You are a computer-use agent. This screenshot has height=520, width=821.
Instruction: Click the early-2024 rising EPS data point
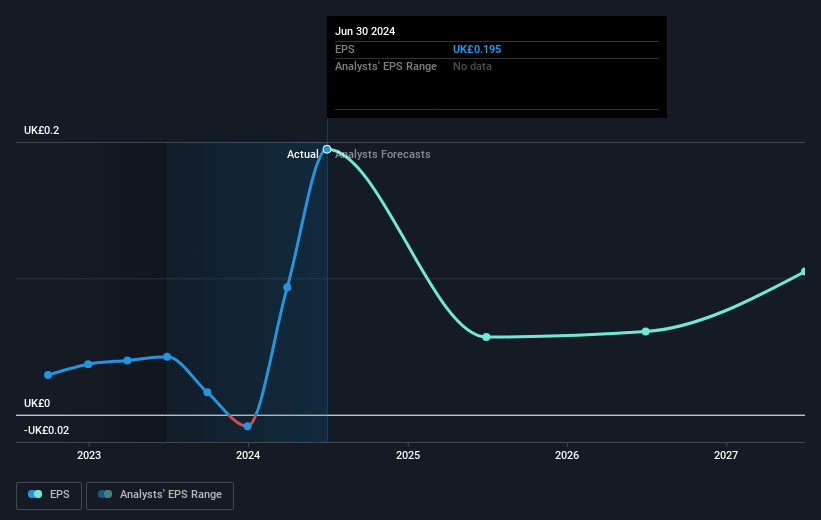[x=287, y=287]
